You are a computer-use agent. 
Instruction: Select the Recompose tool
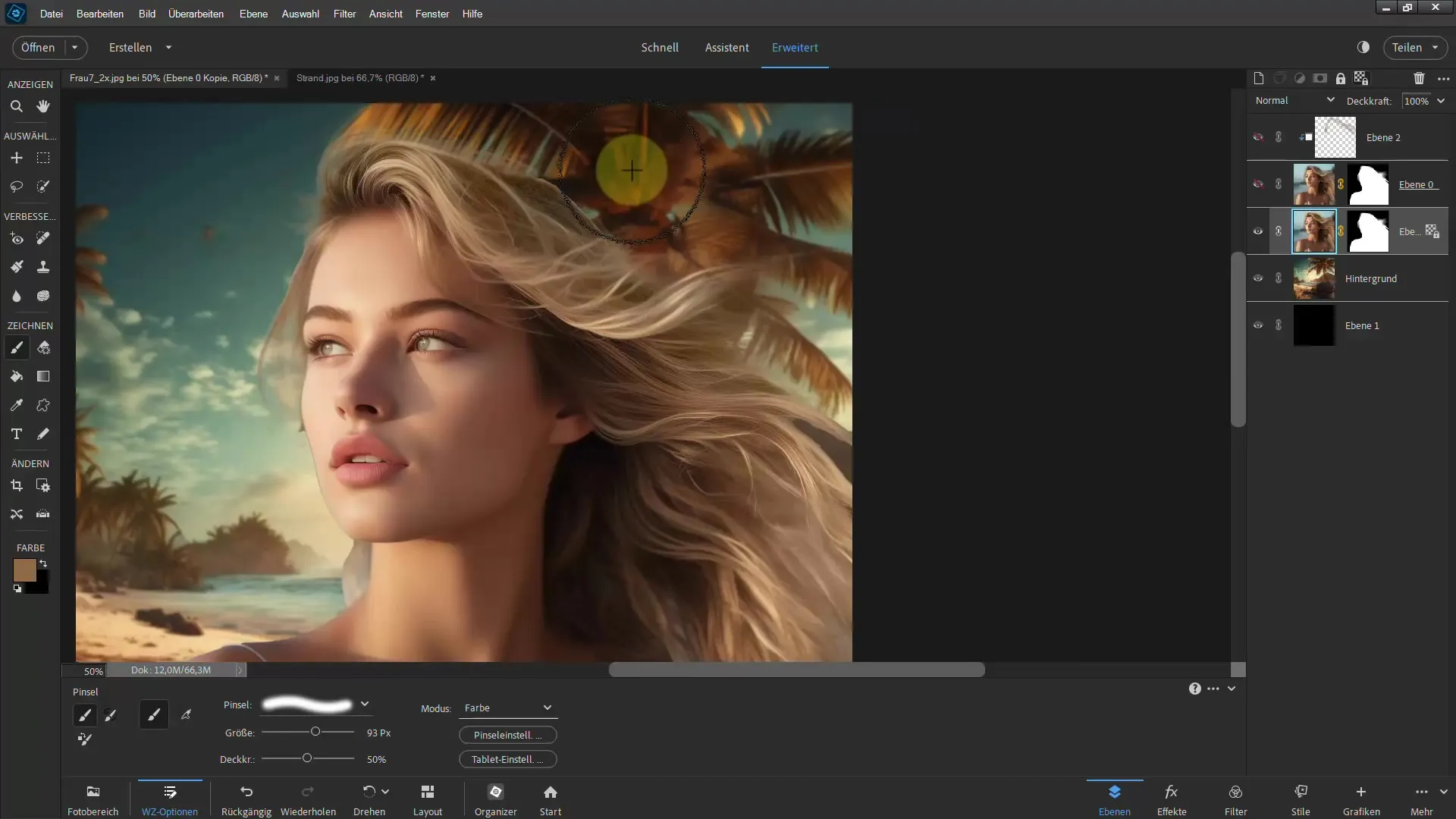[43, 485]
